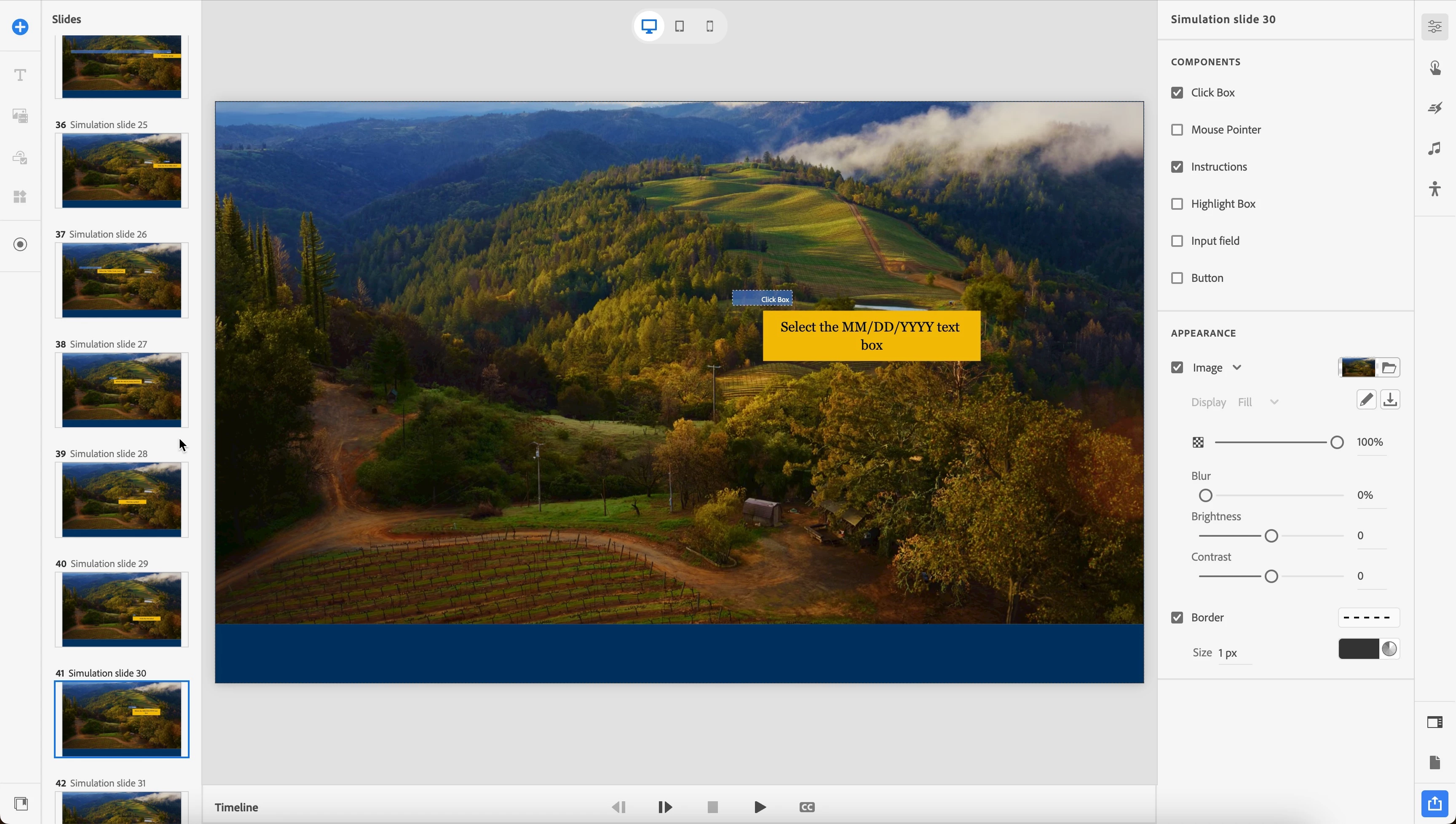
Task: Open the Record icon in left sidebar
Action: (20, 244)
